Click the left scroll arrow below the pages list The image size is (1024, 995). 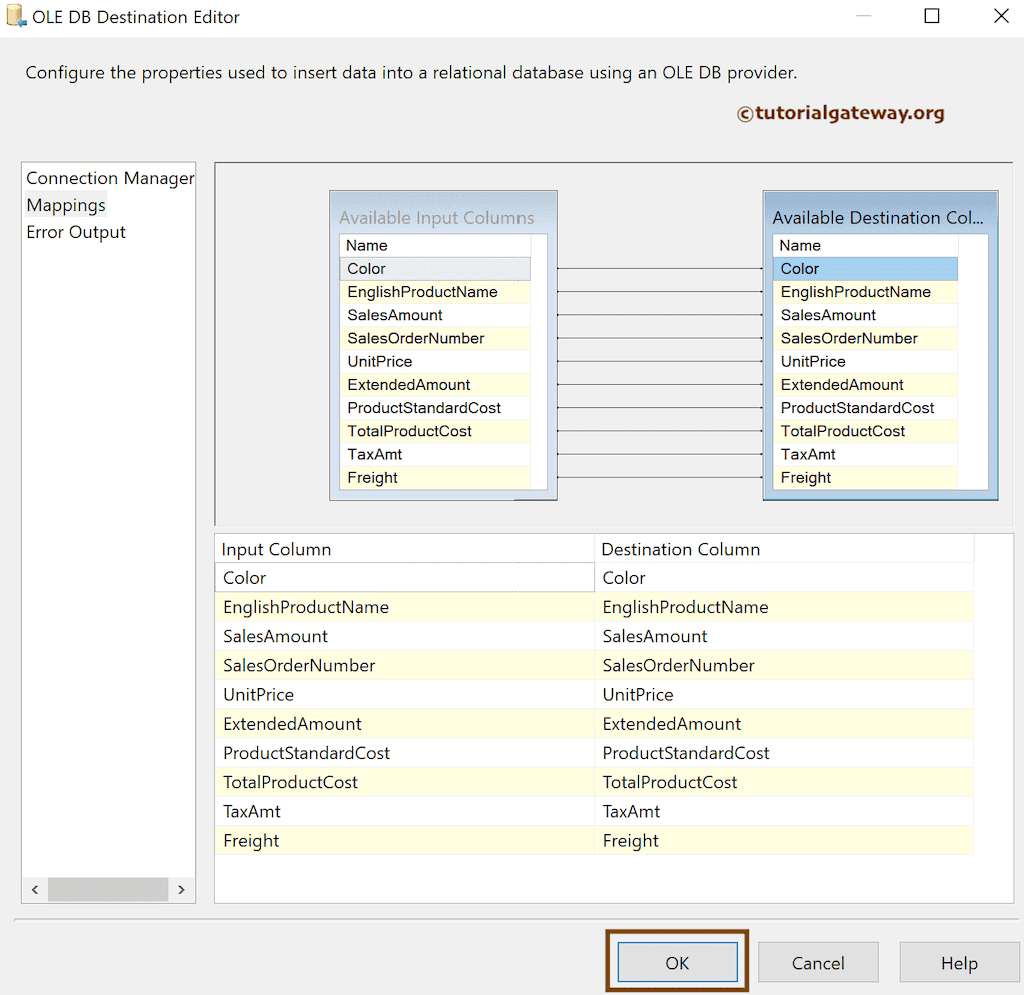click(35, 889)
